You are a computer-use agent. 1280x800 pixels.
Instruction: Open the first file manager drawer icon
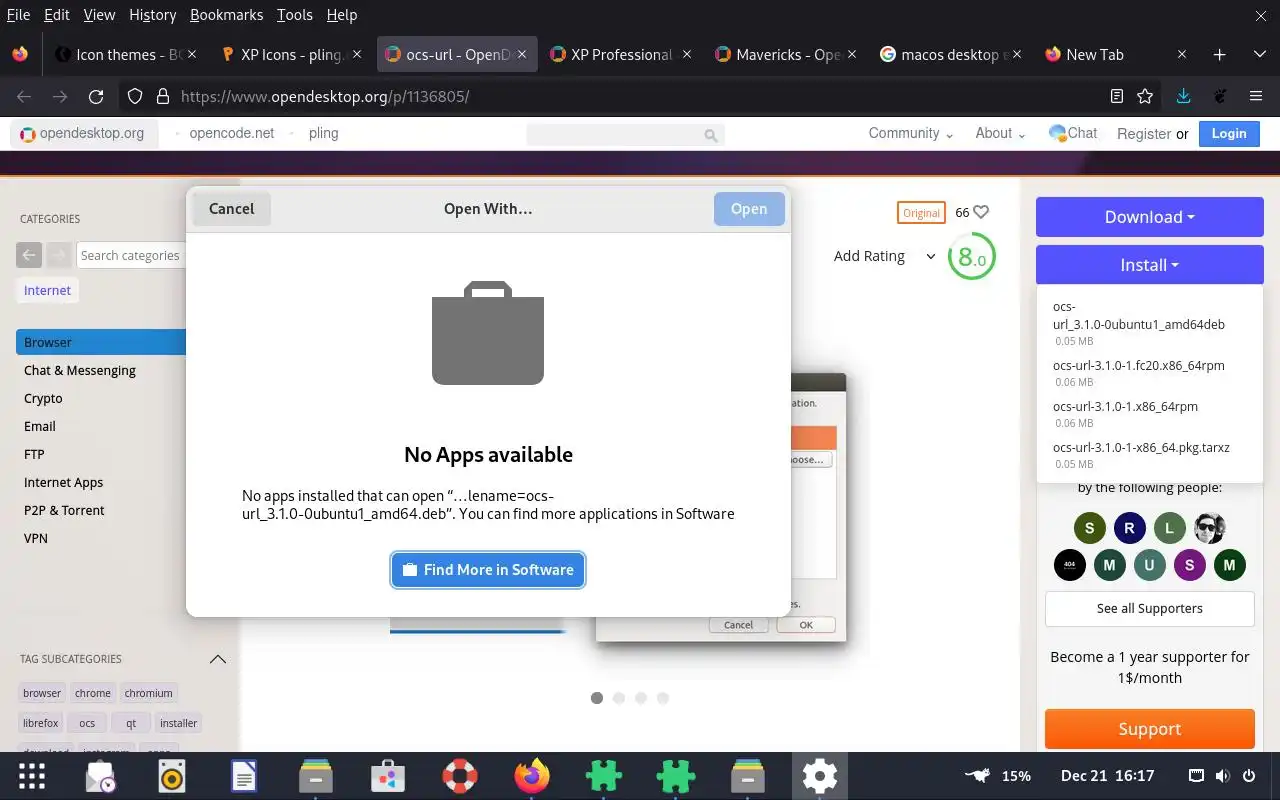coord(316,776)
